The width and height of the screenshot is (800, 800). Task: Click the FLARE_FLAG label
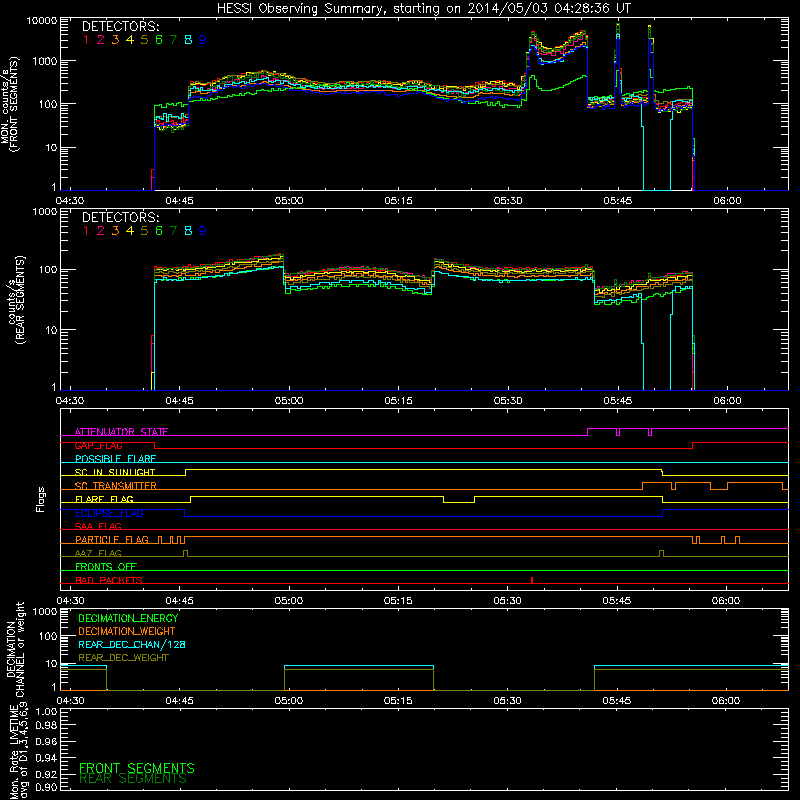tap(104, 499)
